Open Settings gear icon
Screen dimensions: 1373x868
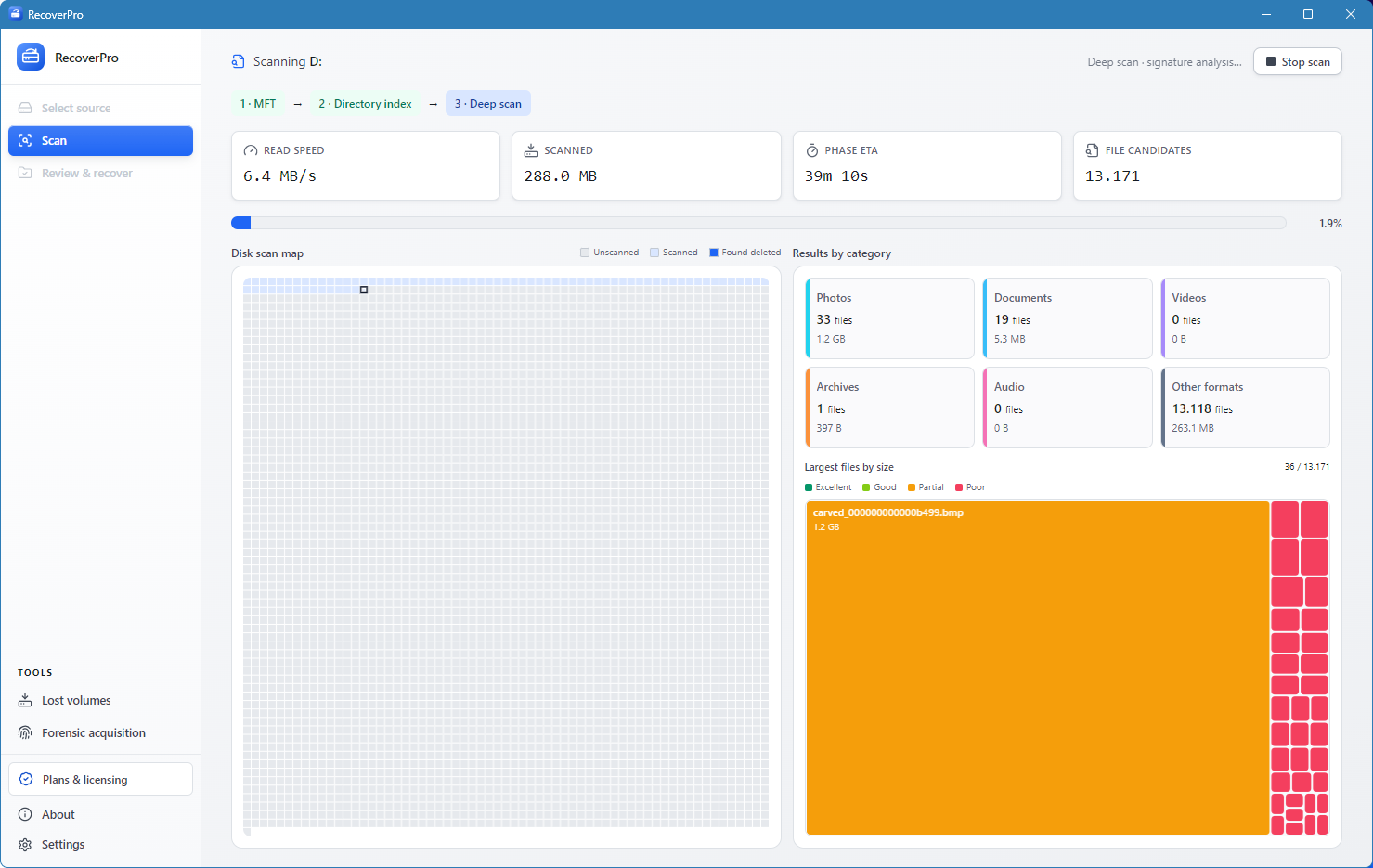(x=25, y=844)
